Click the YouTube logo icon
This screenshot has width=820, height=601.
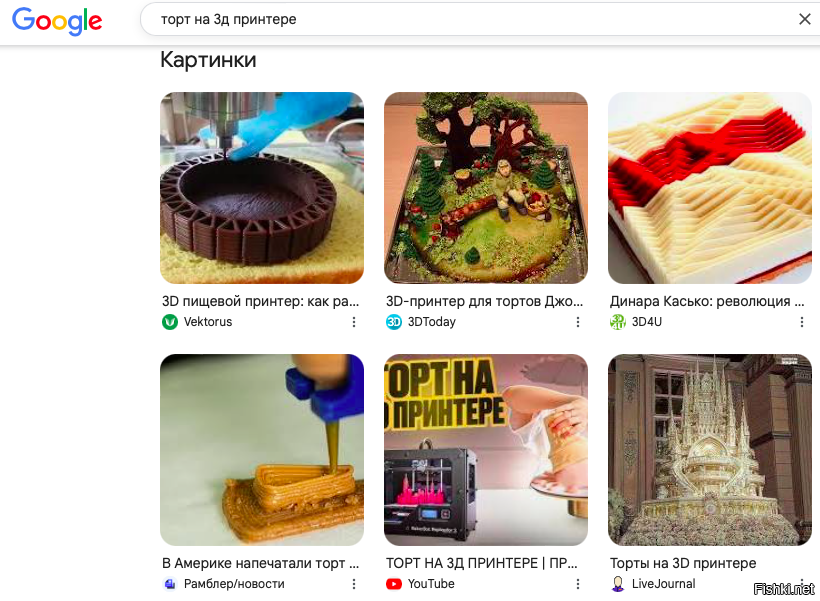[x=394, y=584]
